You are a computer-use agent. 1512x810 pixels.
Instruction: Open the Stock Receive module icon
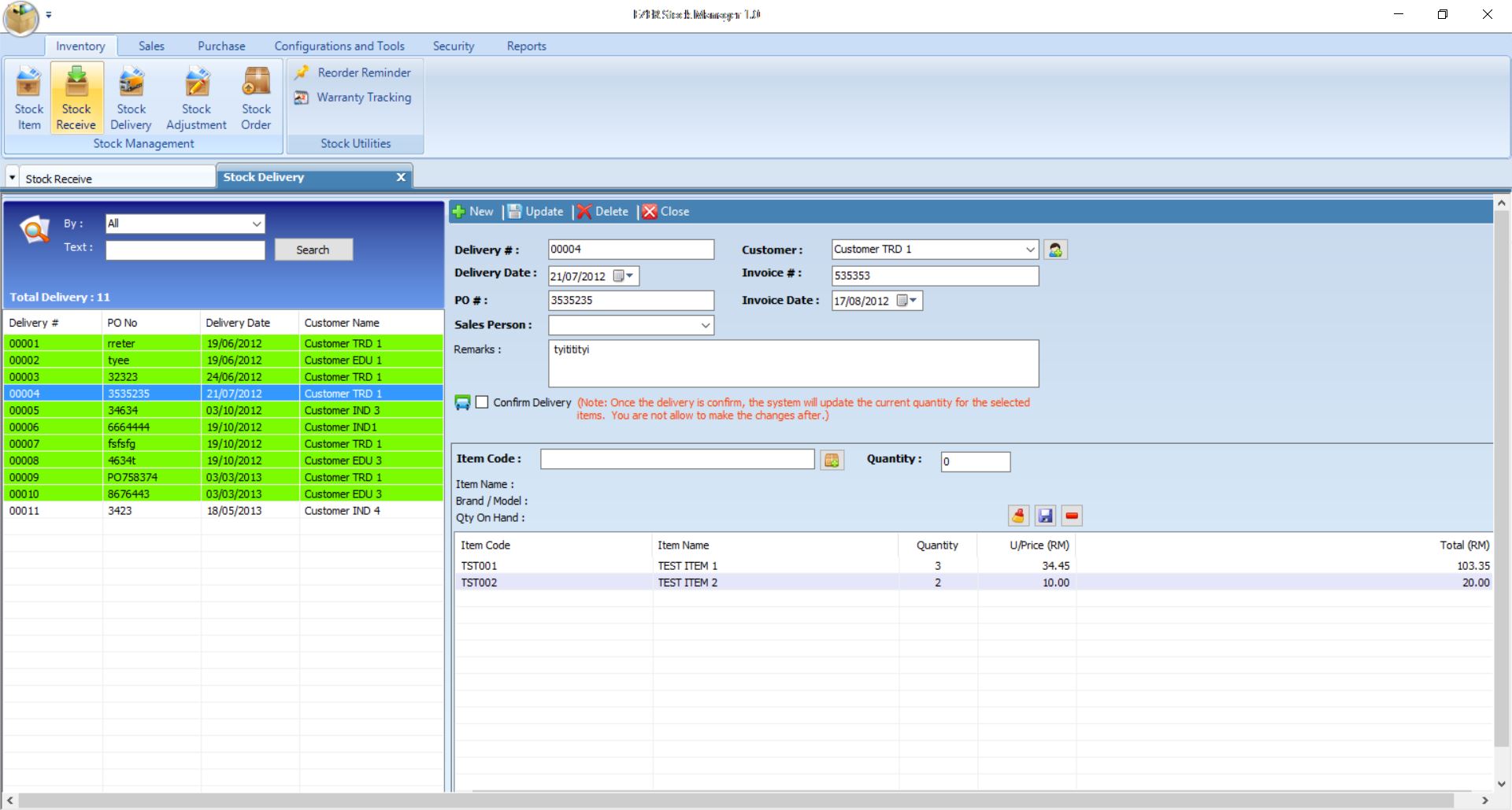[76, 98]
